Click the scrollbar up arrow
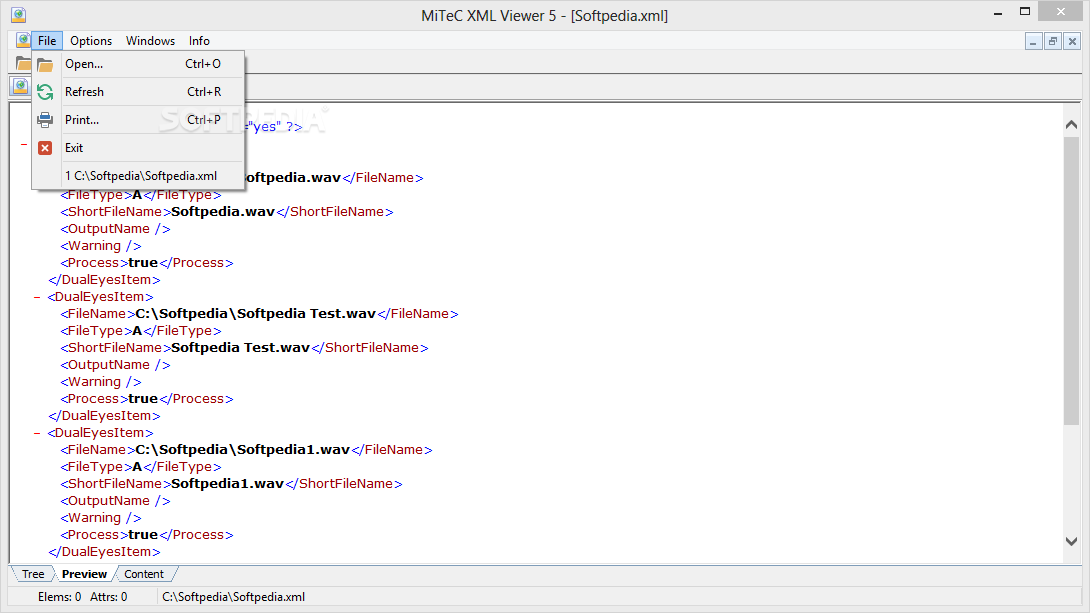 coord(1071,125)
